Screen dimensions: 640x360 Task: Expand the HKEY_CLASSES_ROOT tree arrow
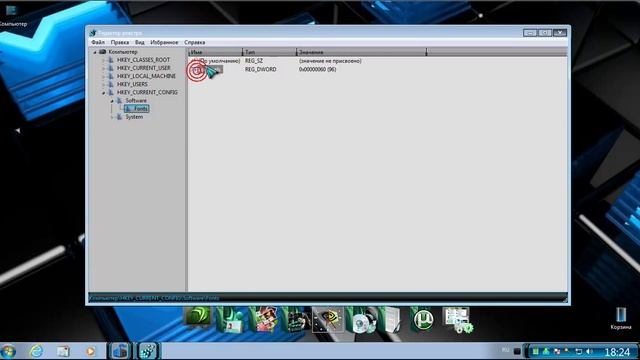click(104, 60)
